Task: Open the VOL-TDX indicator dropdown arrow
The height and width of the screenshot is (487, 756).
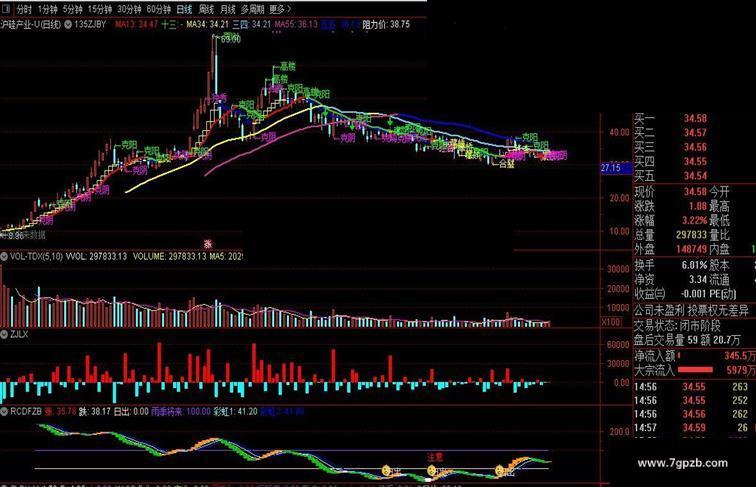Action: click(4, 257)
